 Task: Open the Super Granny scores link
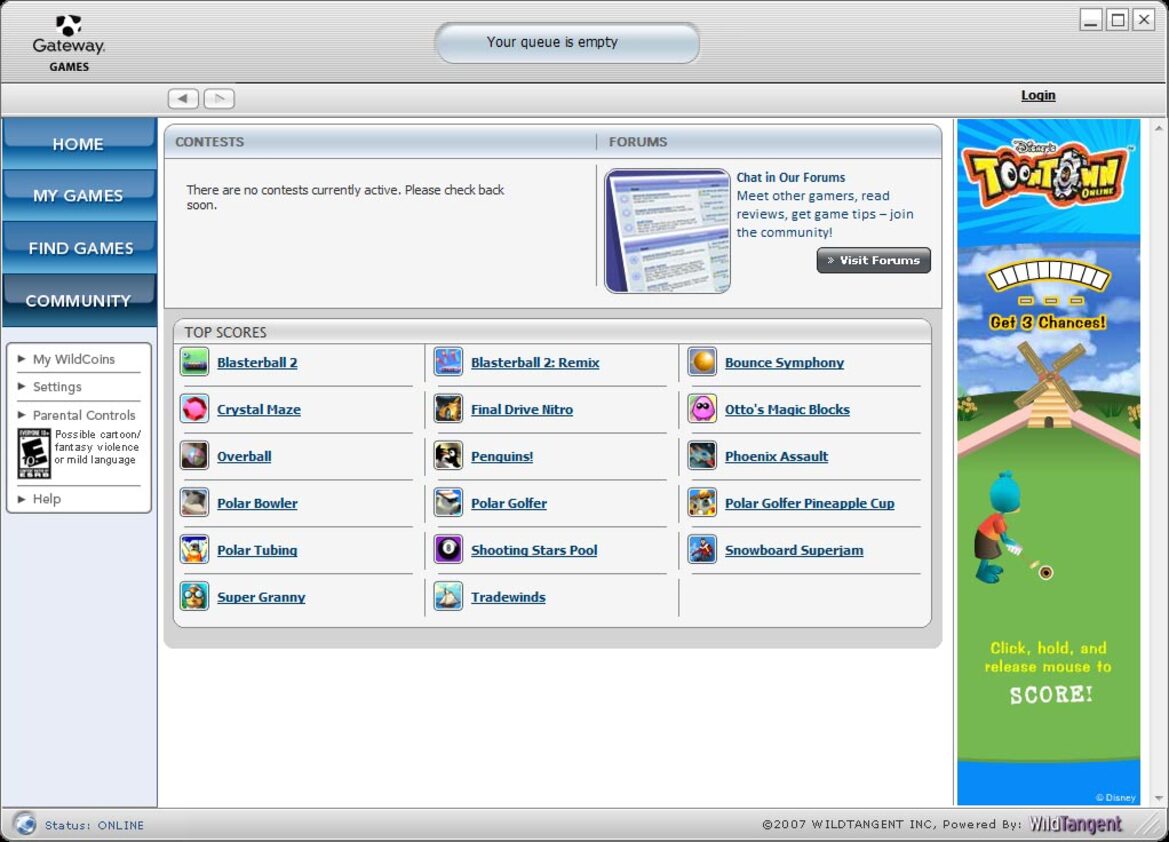(261, 597)
